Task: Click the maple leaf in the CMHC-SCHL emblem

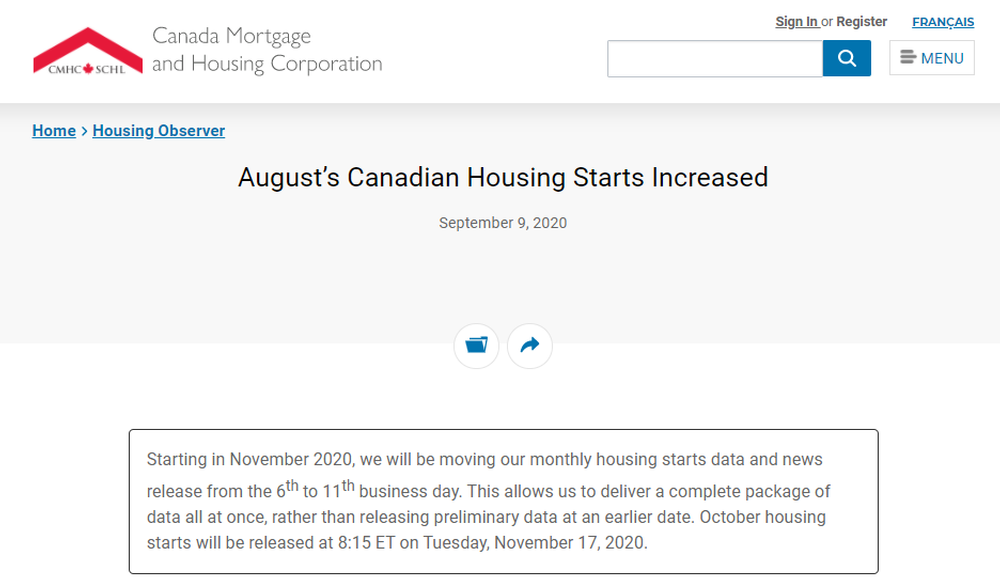Action: pyautogui.click(x=88, y=68)
